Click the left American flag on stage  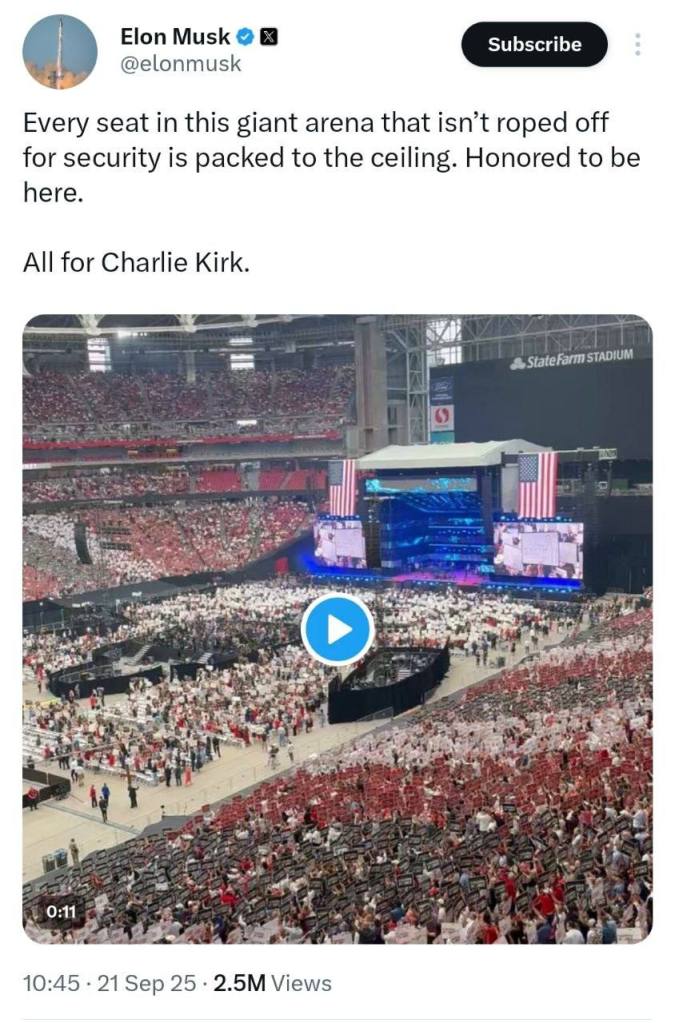point(342,487)
